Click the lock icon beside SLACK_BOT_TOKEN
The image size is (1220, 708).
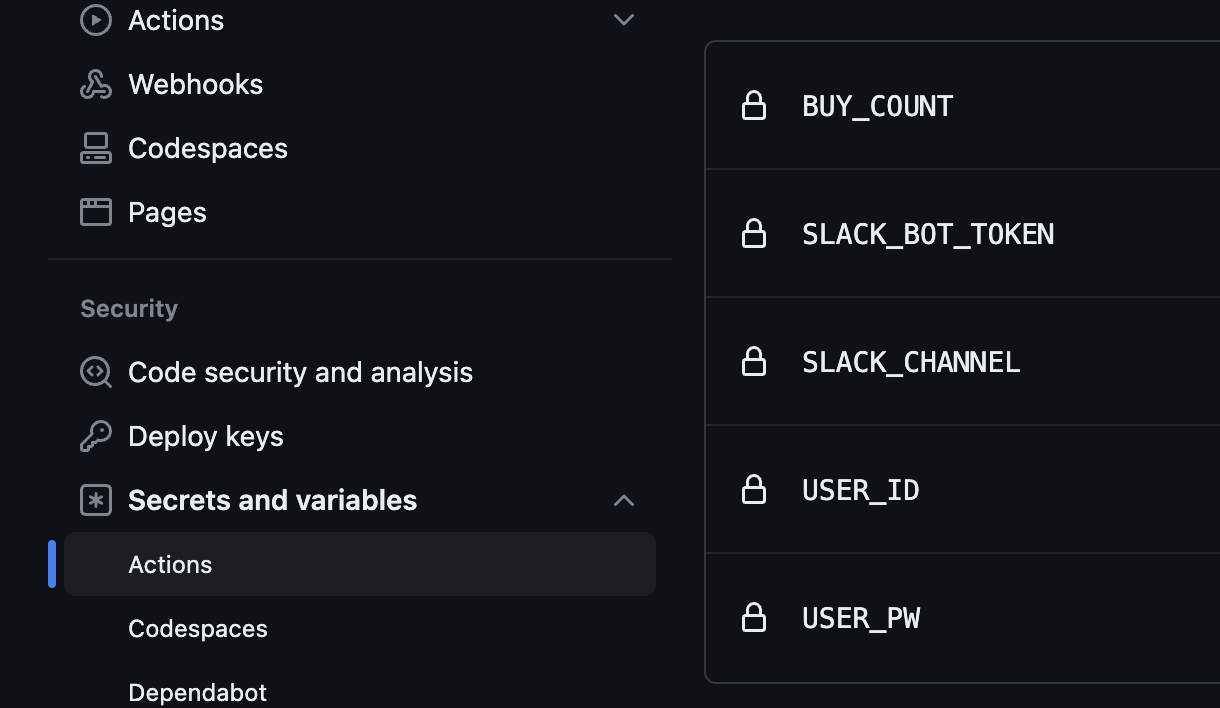point(754,233)
